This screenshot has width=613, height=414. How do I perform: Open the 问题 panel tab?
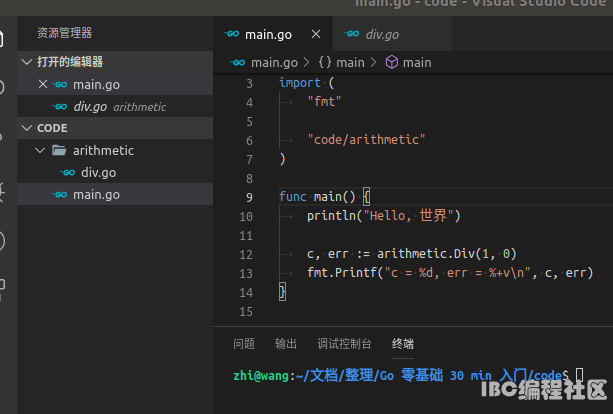pos(244,344)
